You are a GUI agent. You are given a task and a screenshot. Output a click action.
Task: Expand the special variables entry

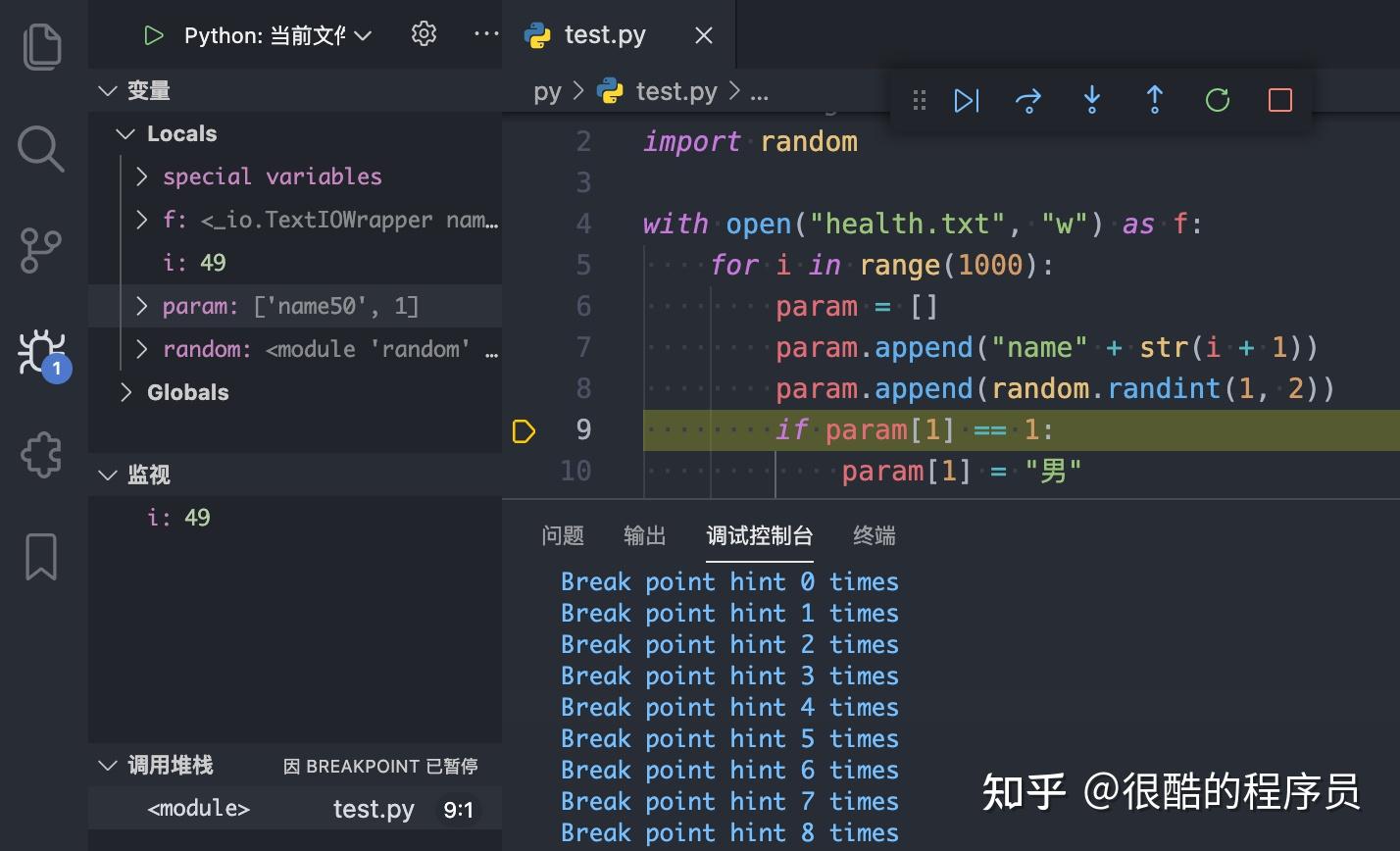click(141, 176)
